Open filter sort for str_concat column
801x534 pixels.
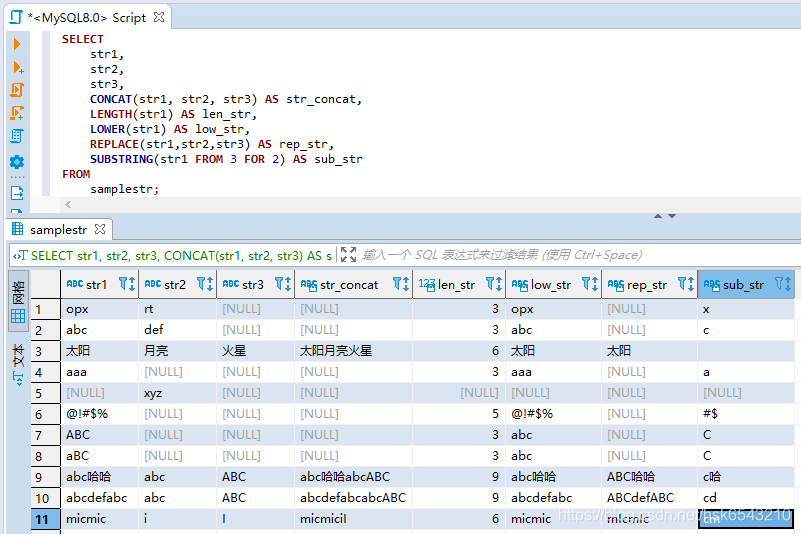401,284
